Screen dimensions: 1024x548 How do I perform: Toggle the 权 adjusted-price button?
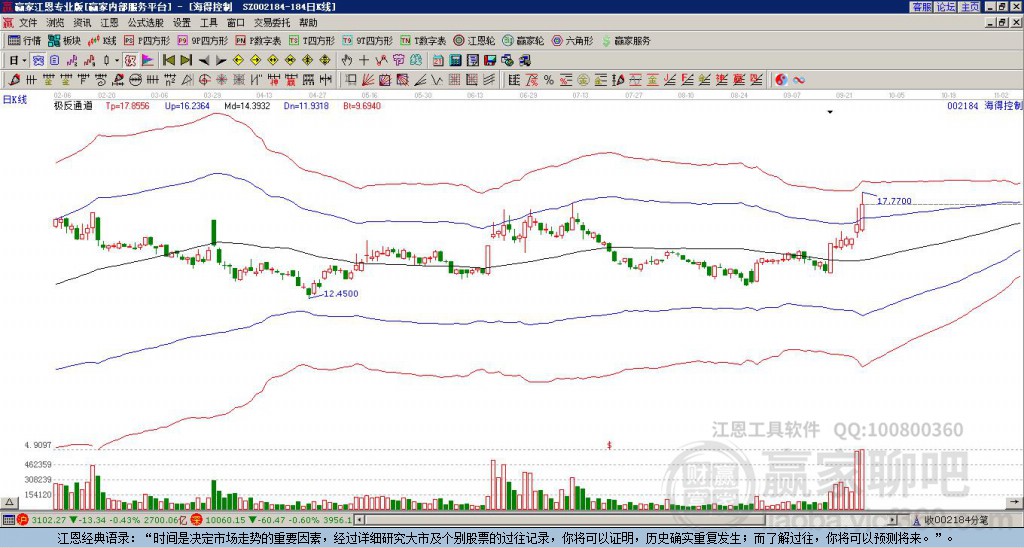pyautogui.click(x=130, y=61)
